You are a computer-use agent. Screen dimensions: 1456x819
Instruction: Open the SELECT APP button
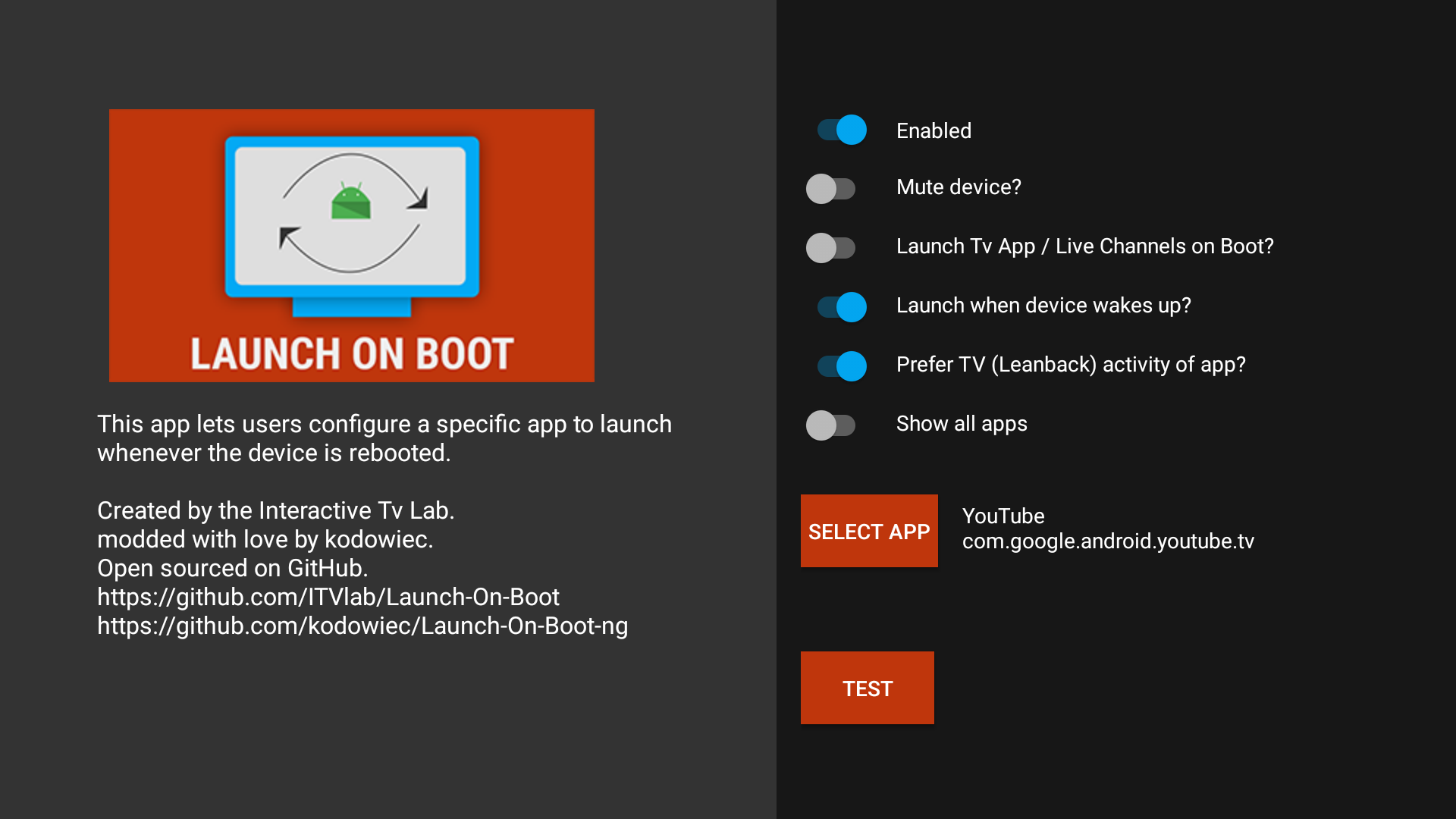[x=869, y=531]
